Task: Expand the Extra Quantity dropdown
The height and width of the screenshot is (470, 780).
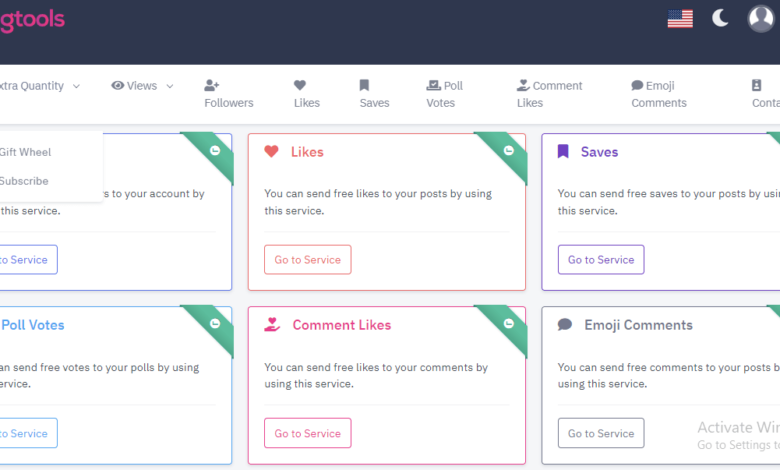Action: click(x=40, y=86)
